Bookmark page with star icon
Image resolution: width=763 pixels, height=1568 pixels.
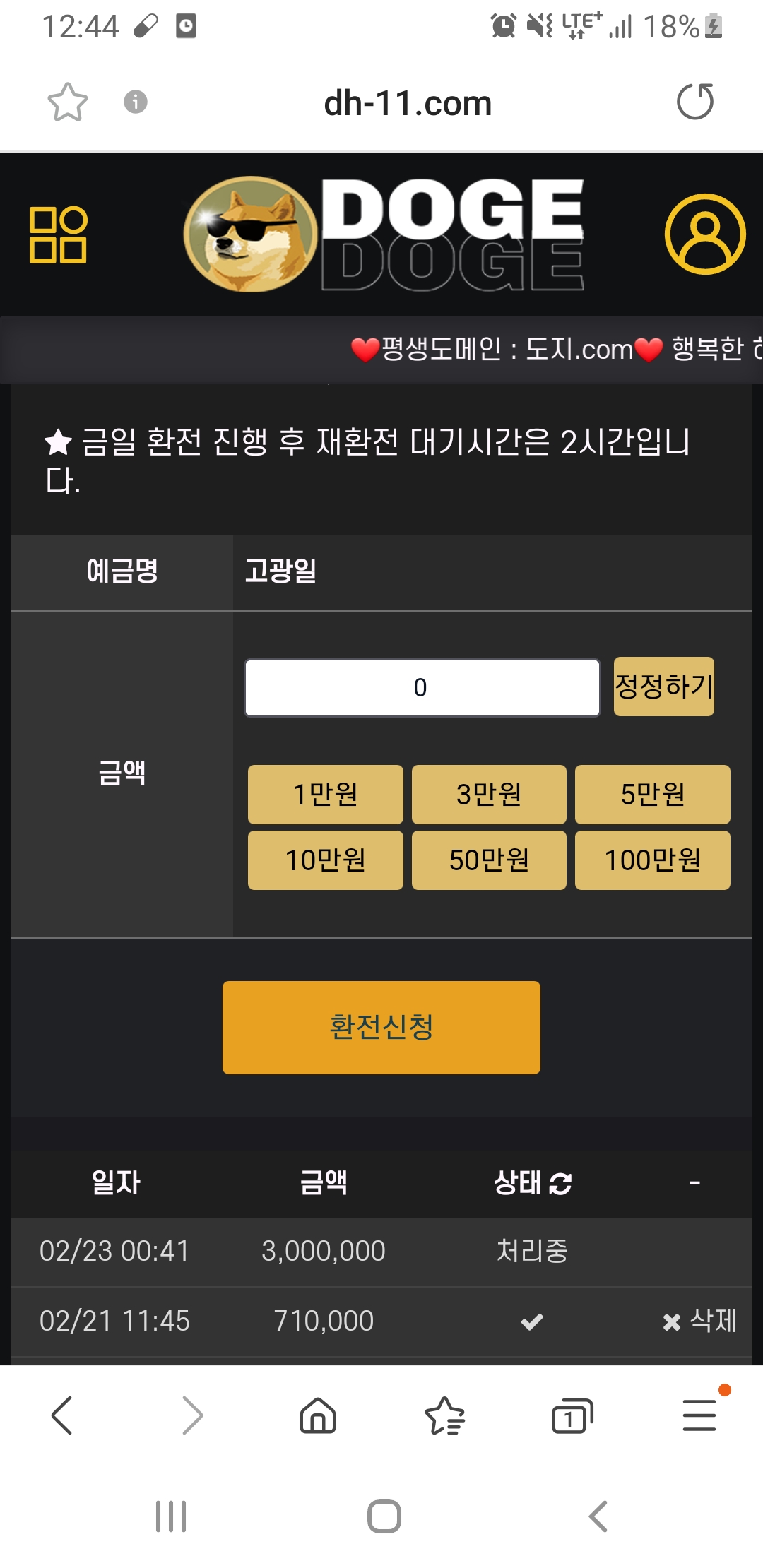(x=68, y=102)
